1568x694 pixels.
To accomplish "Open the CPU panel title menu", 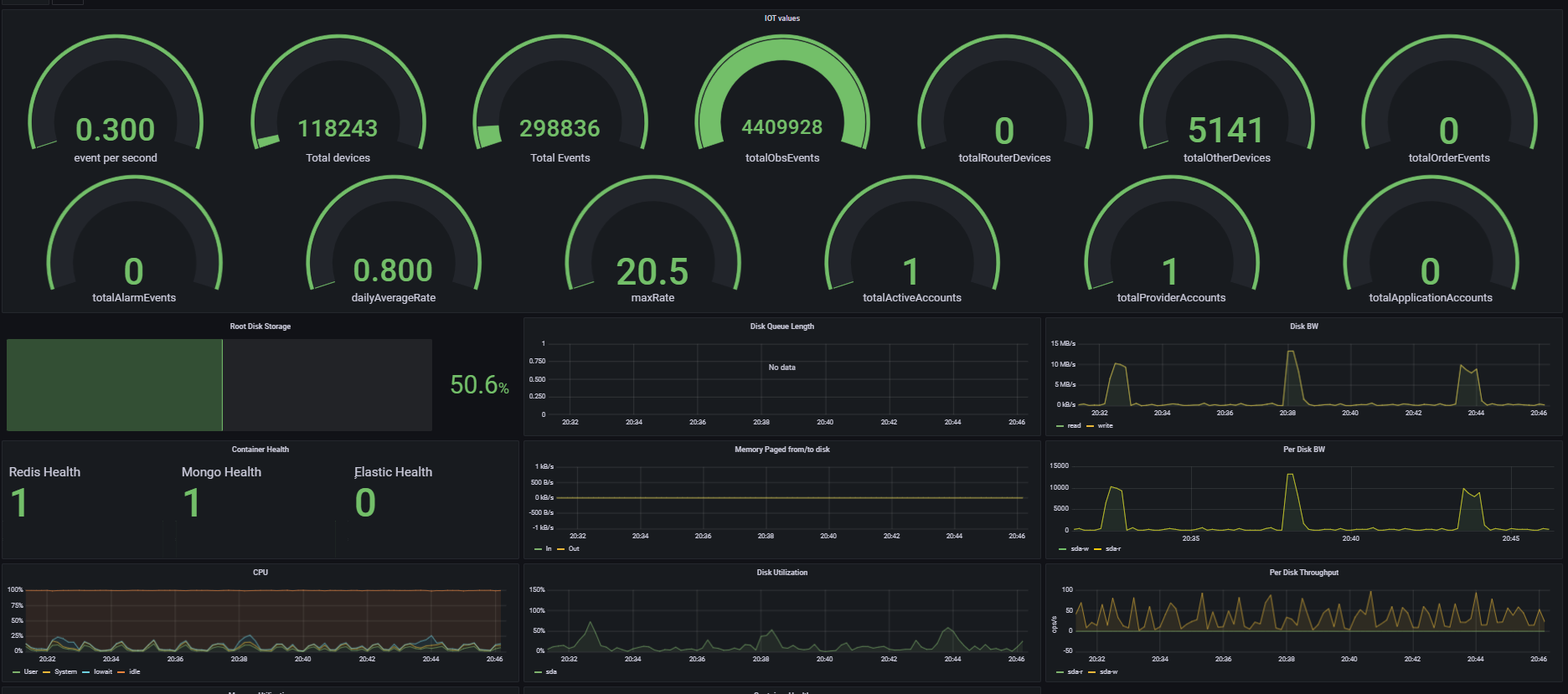I will (x=260, y=573).
